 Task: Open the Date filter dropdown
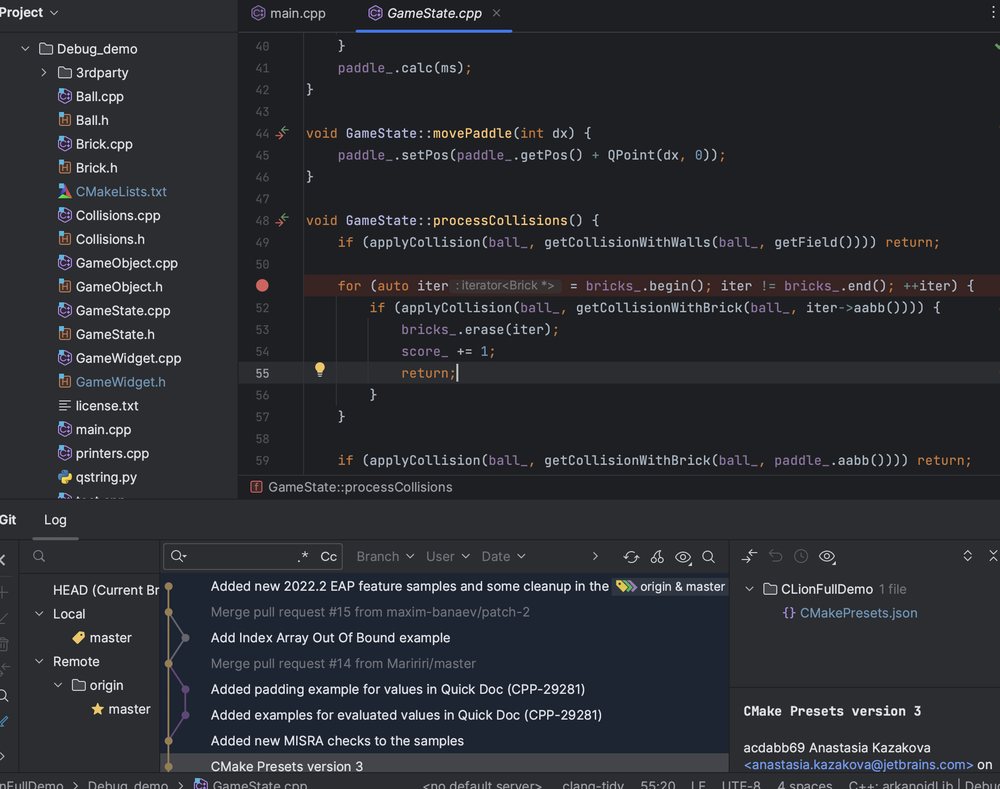tap(504, 556)
